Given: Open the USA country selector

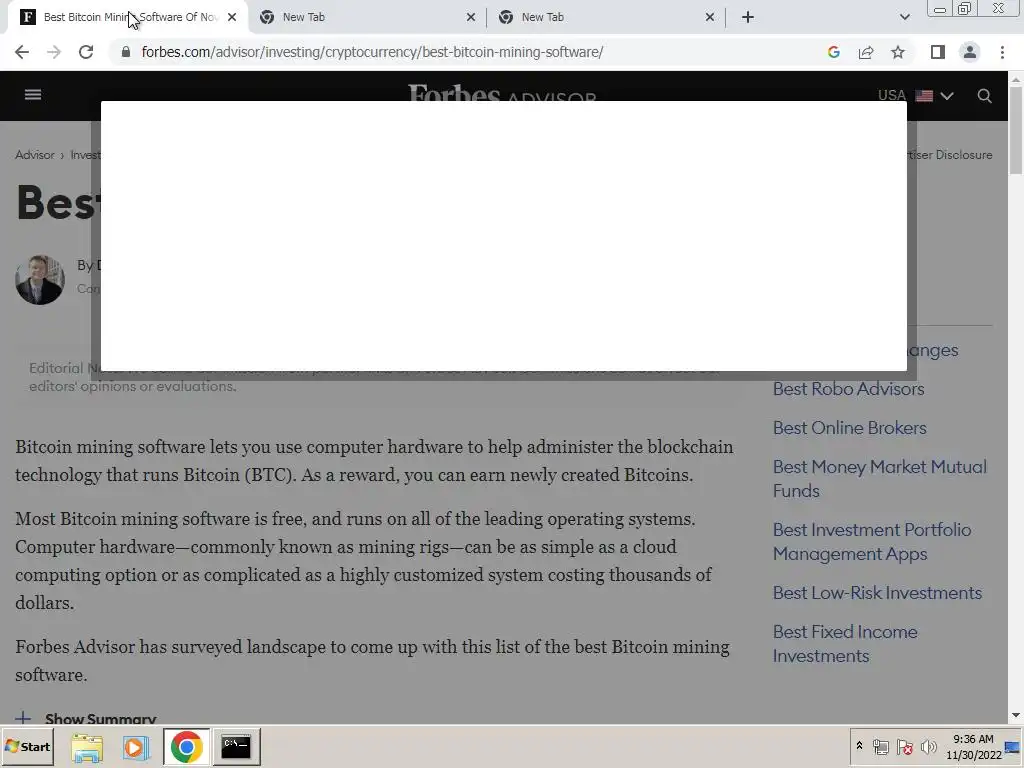Looking at the screenshot, I should coord(916,96).
